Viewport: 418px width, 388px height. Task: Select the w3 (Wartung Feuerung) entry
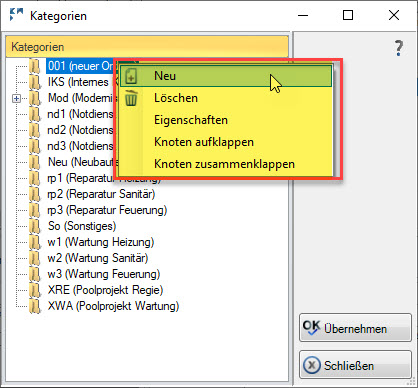click(x=104, y=274)
